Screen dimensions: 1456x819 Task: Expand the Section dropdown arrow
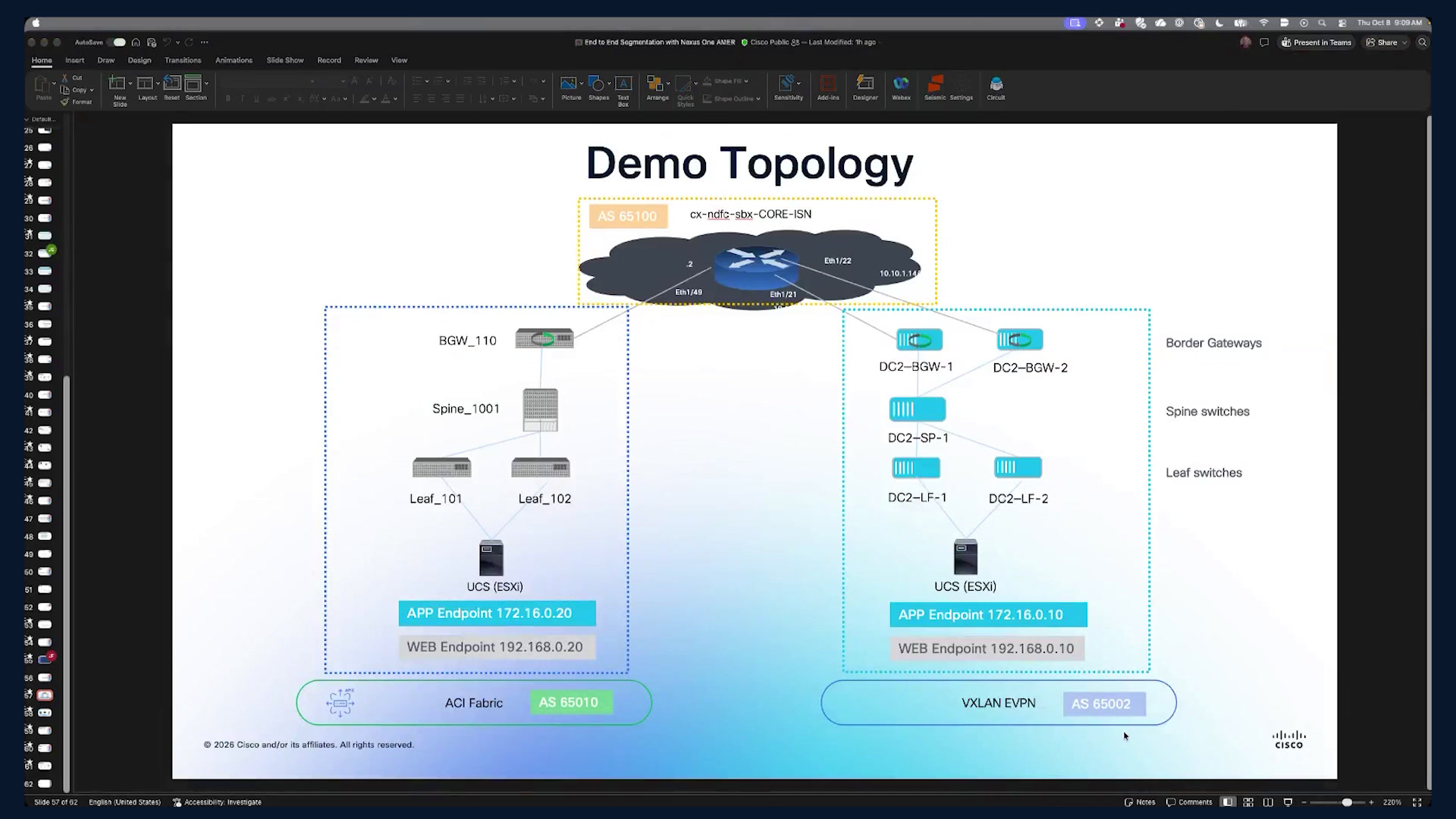pos(206,83)
